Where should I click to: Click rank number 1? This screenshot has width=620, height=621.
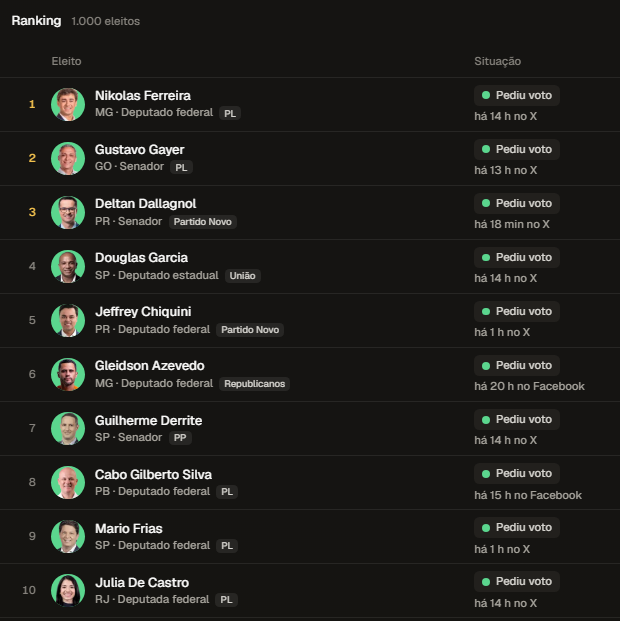click(x=32, y=104)
